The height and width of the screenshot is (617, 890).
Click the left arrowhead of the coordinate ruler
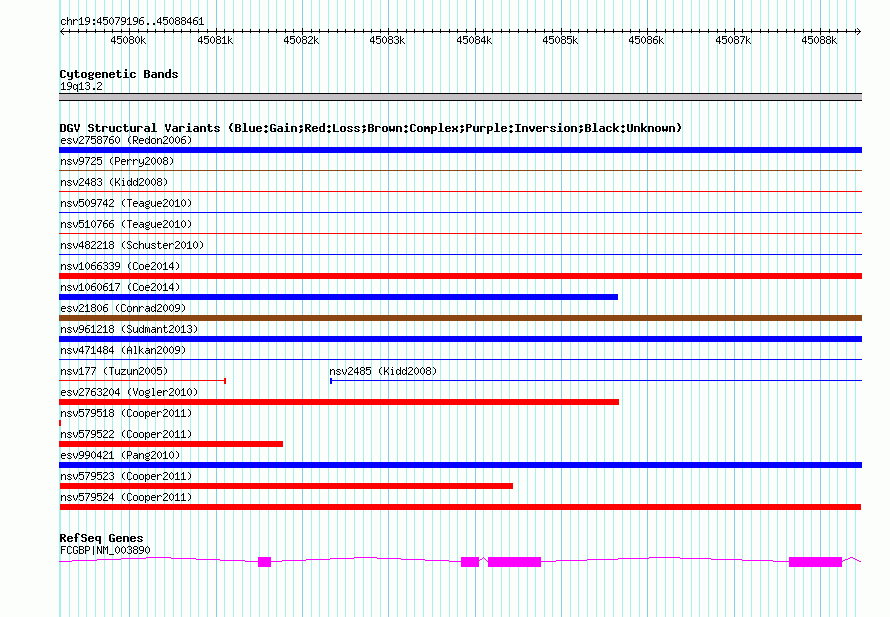click(62, 31)
